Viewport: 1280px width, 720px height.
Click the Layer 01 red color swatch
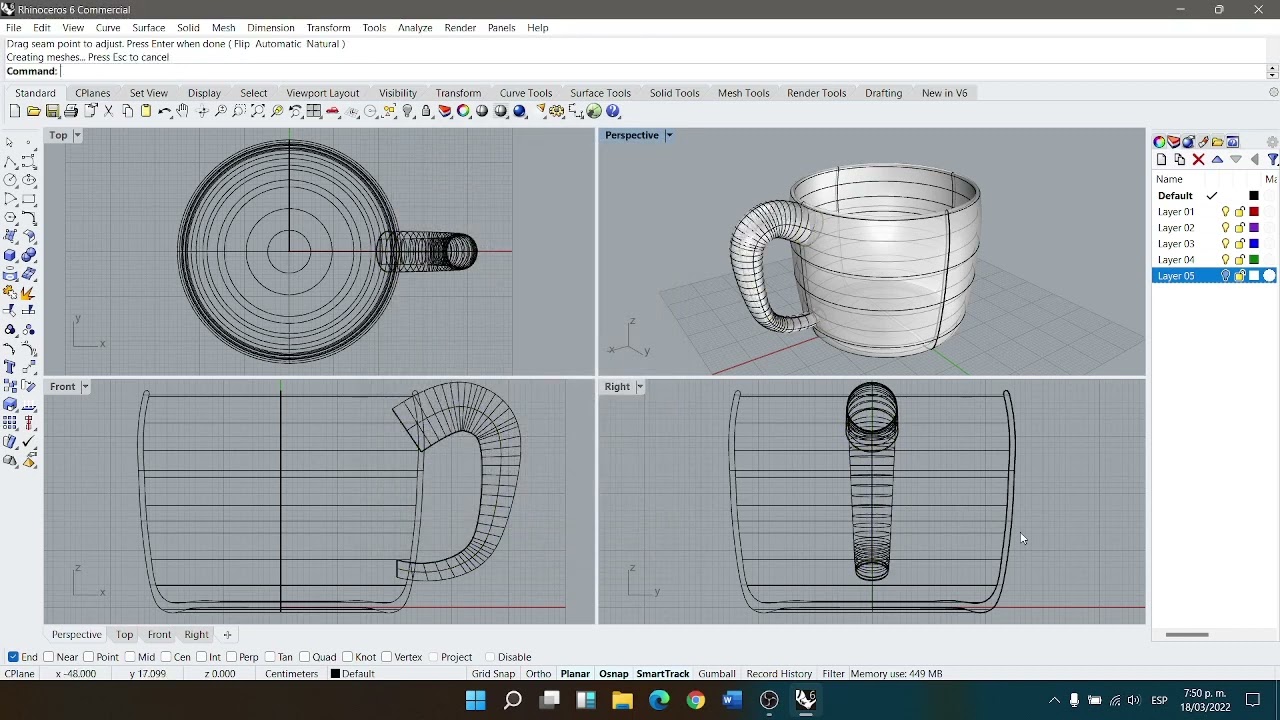[x=1254, y=212]
